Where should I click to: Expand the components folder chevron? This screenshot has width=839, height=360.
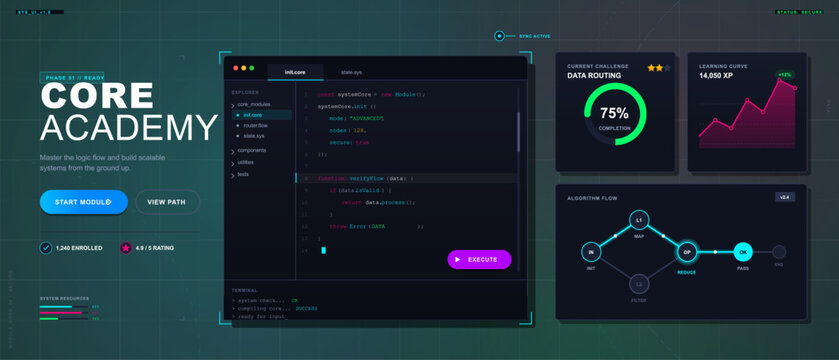pos(233,151)
